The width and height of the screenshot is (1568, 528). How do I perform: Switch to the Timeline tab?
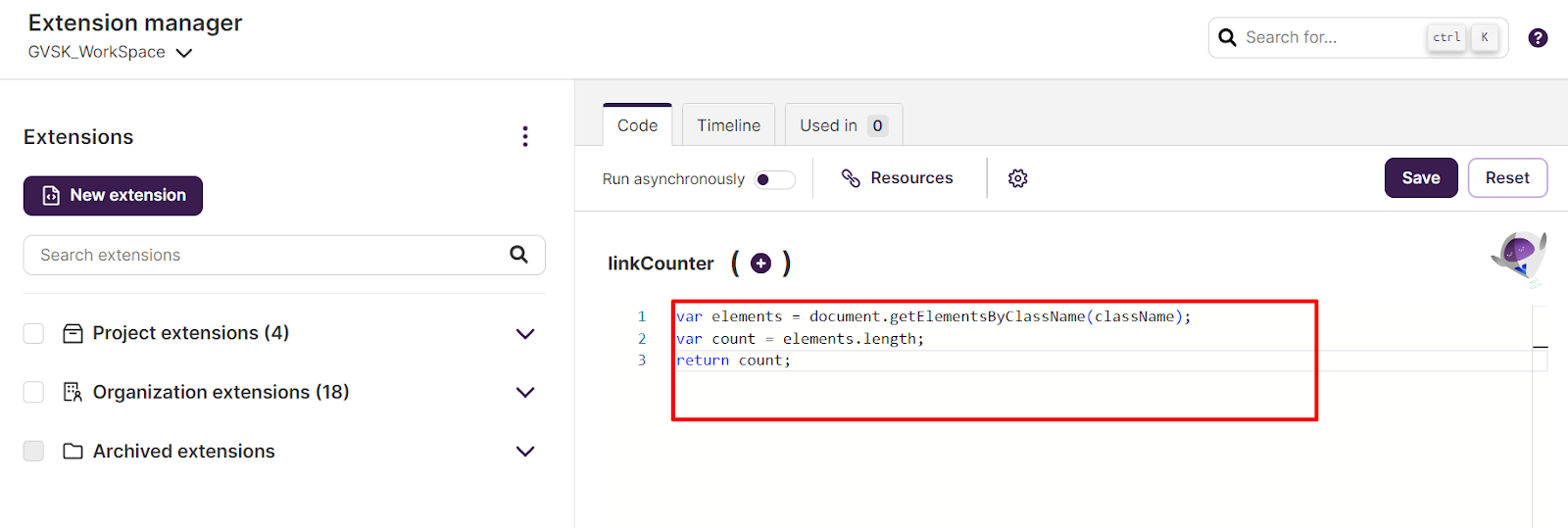728,125
